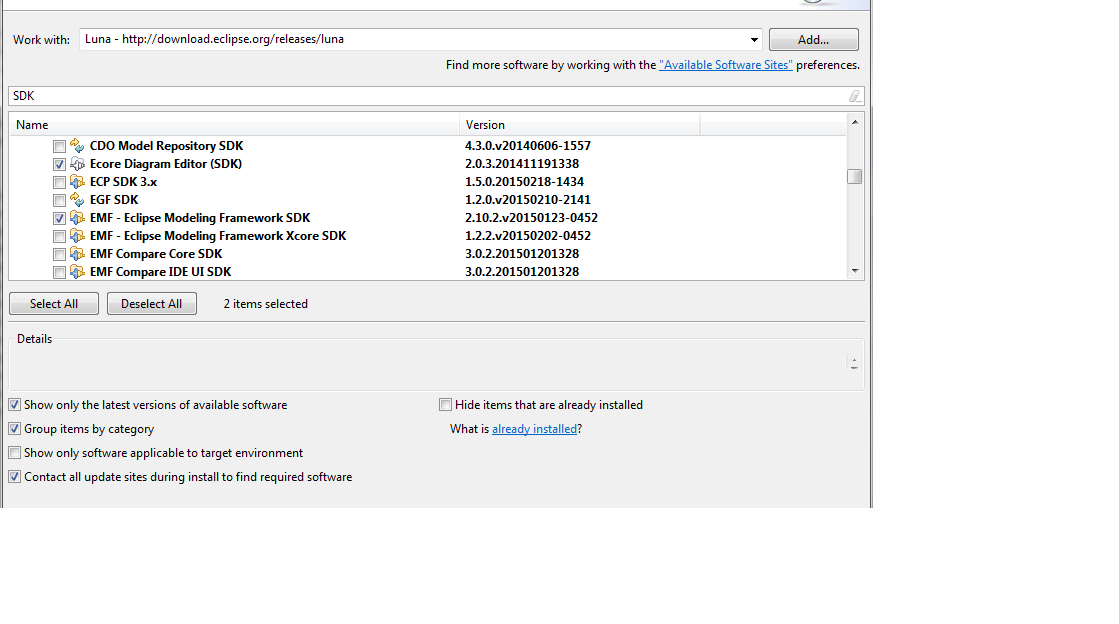
Task: Click the Deselect All button
Action: [x=151, y=303]
